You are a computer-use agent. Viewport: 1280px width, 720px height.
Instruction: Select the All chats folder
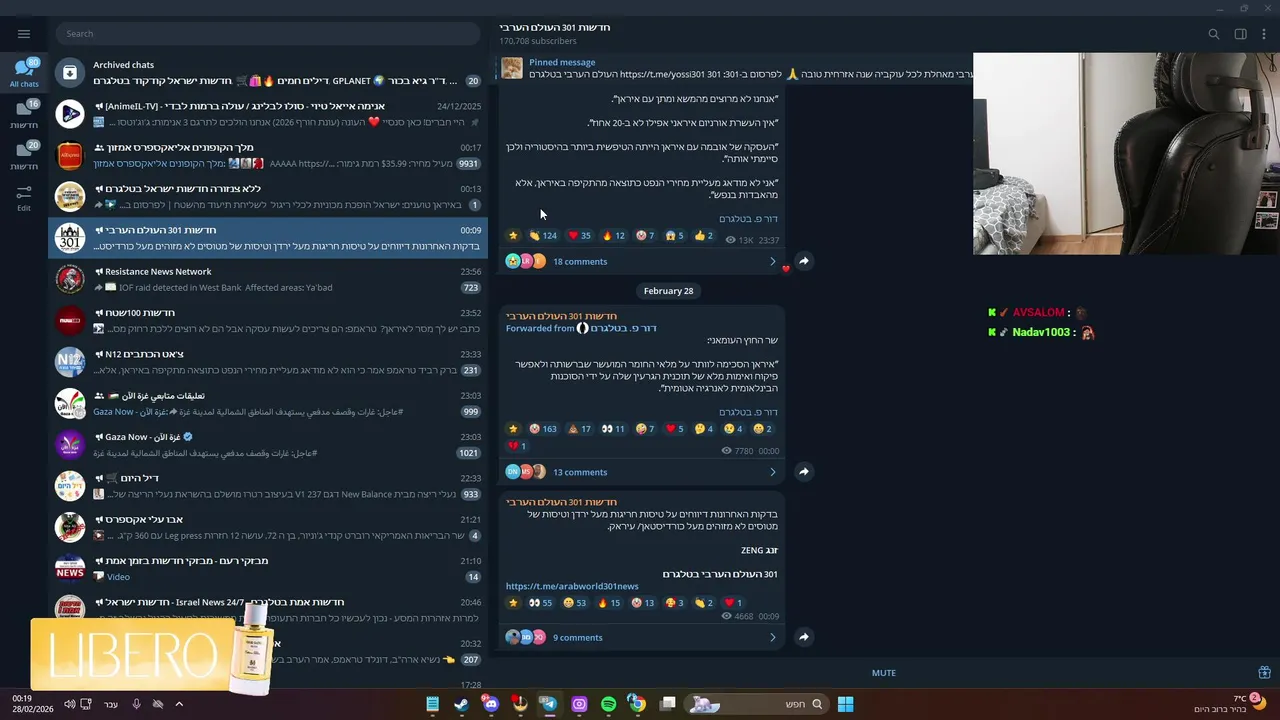tap(24, 73)
